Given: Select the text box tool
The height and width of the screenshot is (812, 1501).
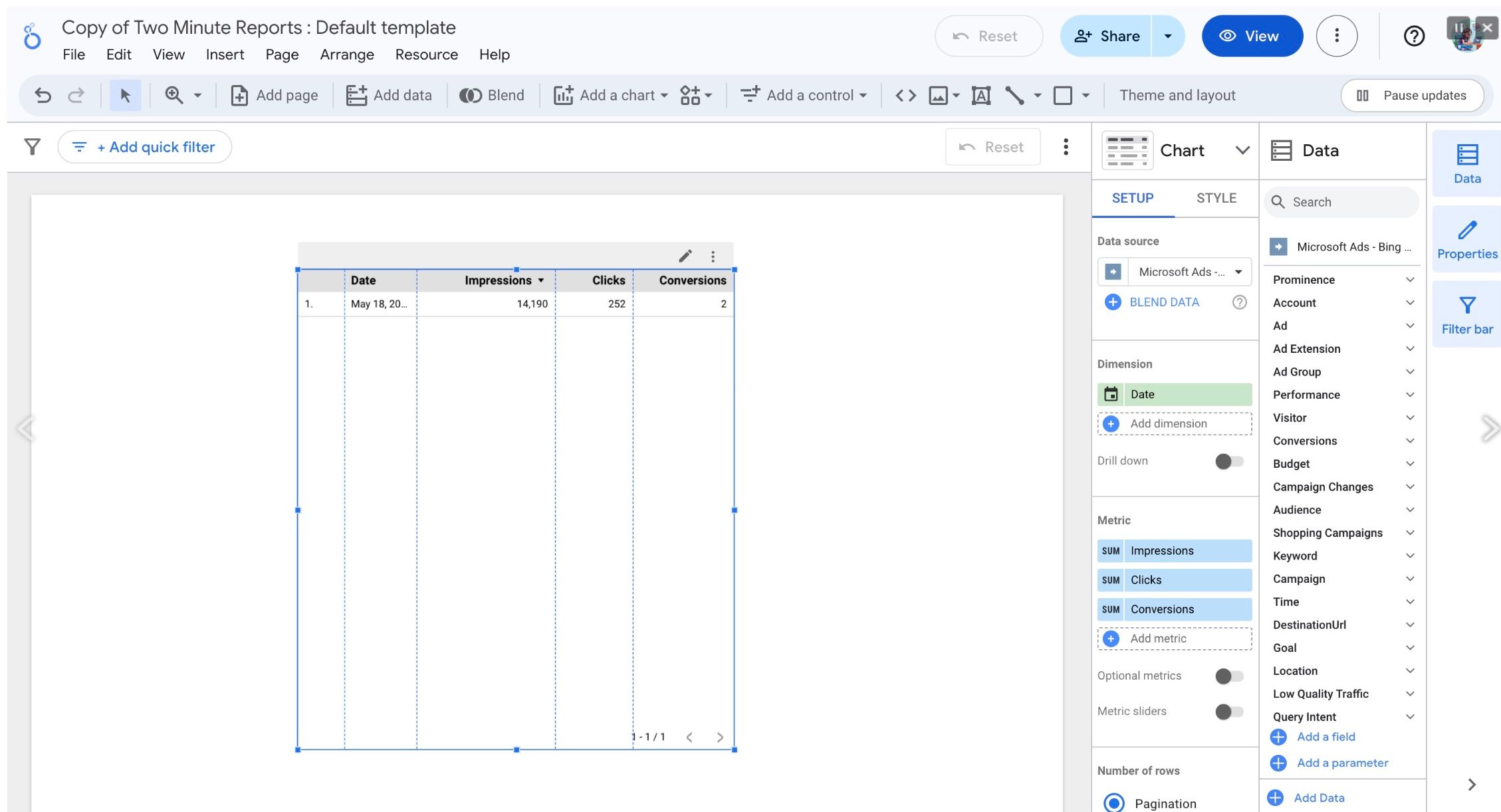Looking at the screenshot, I should 981,96.
